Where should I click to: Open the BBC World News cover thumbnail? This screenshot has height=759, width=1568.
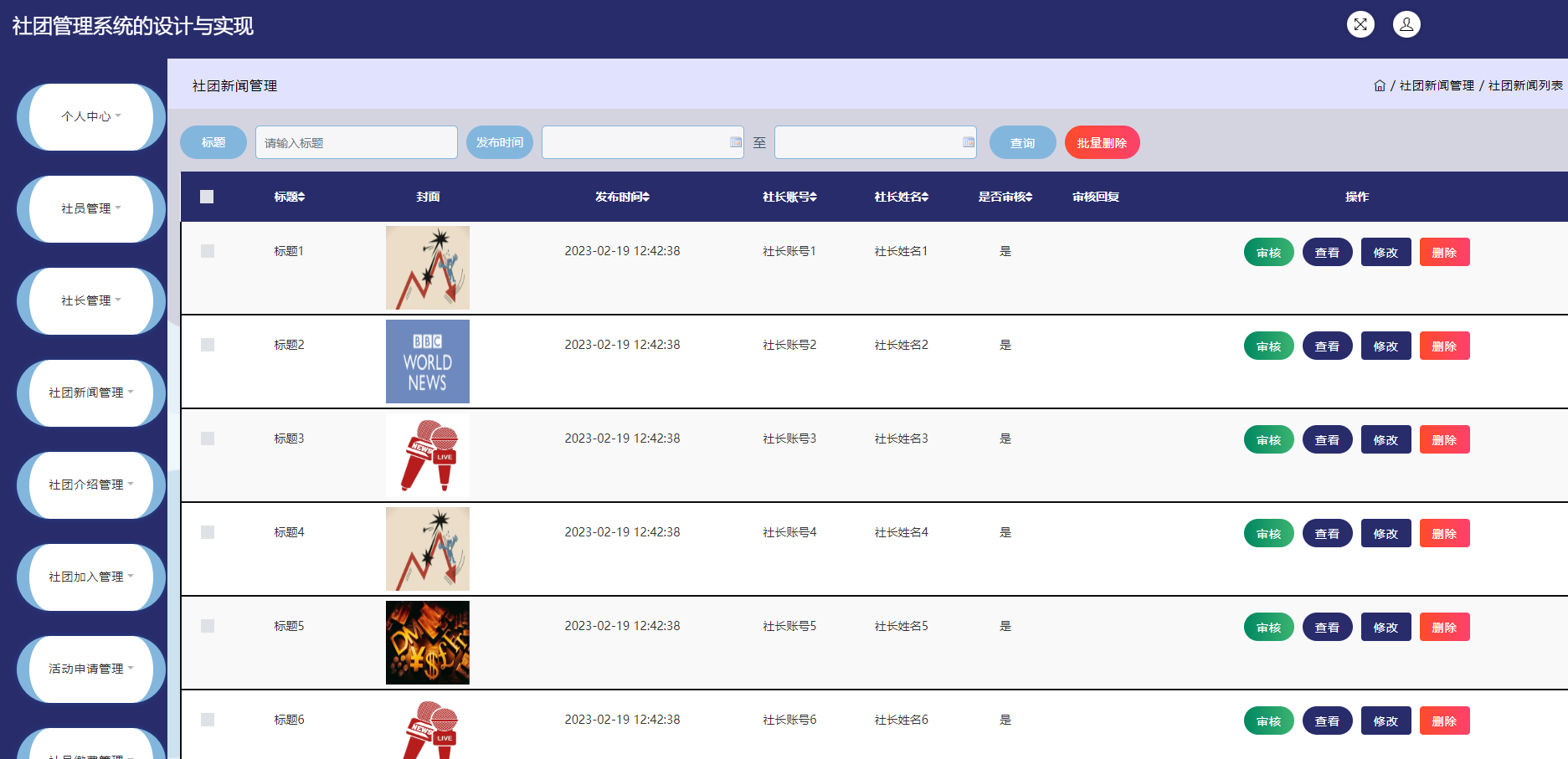[428, 362]
